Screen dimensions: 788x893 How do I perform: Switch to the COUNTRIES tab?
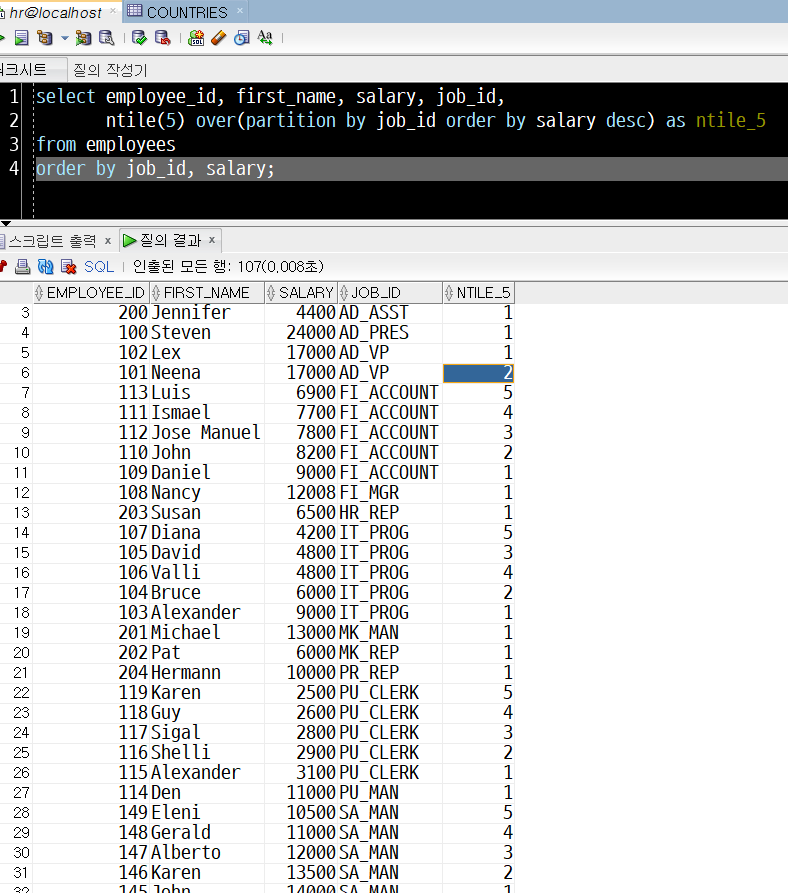tap(186, 13)
